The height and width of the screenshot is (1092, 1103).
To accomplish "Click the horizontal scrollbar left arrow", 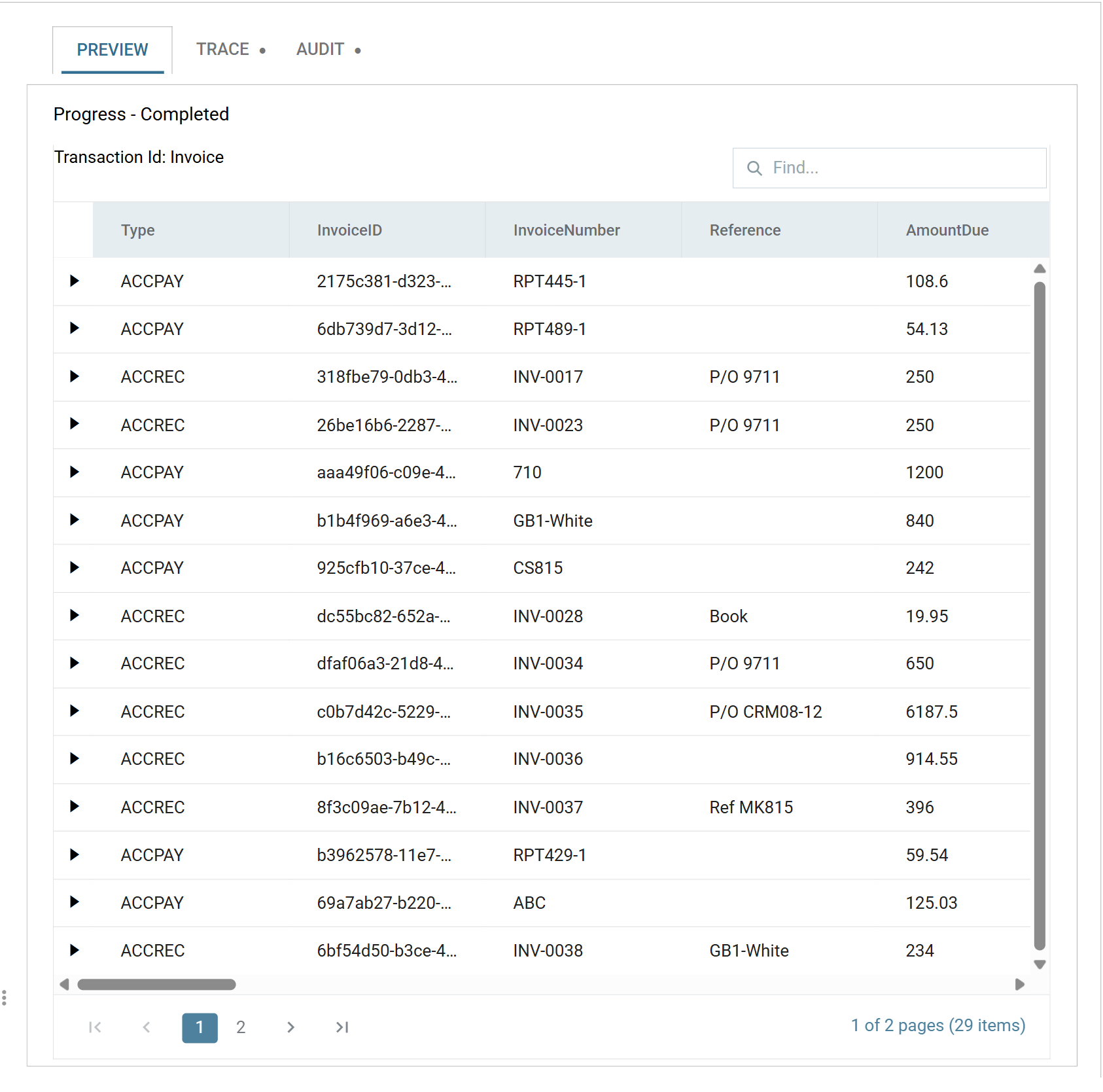I will 64,984.
